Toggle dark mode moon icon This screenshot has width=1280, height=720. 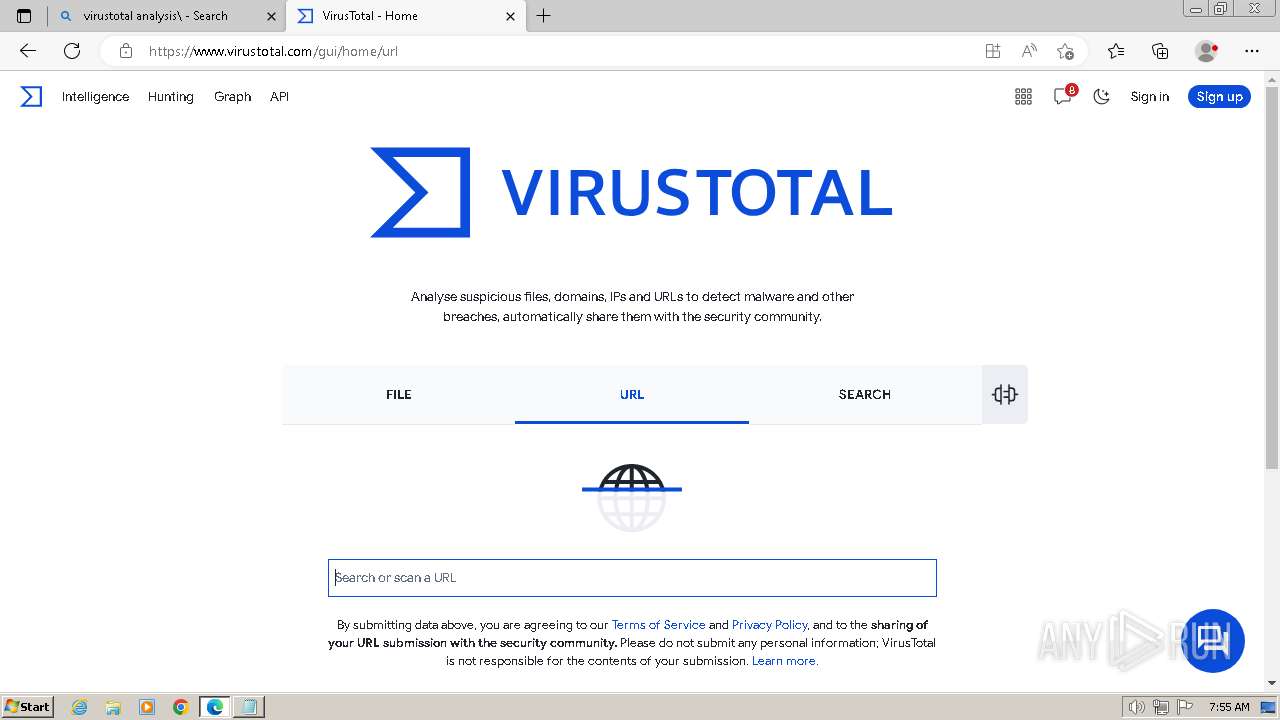click(x=1101, y=96)
